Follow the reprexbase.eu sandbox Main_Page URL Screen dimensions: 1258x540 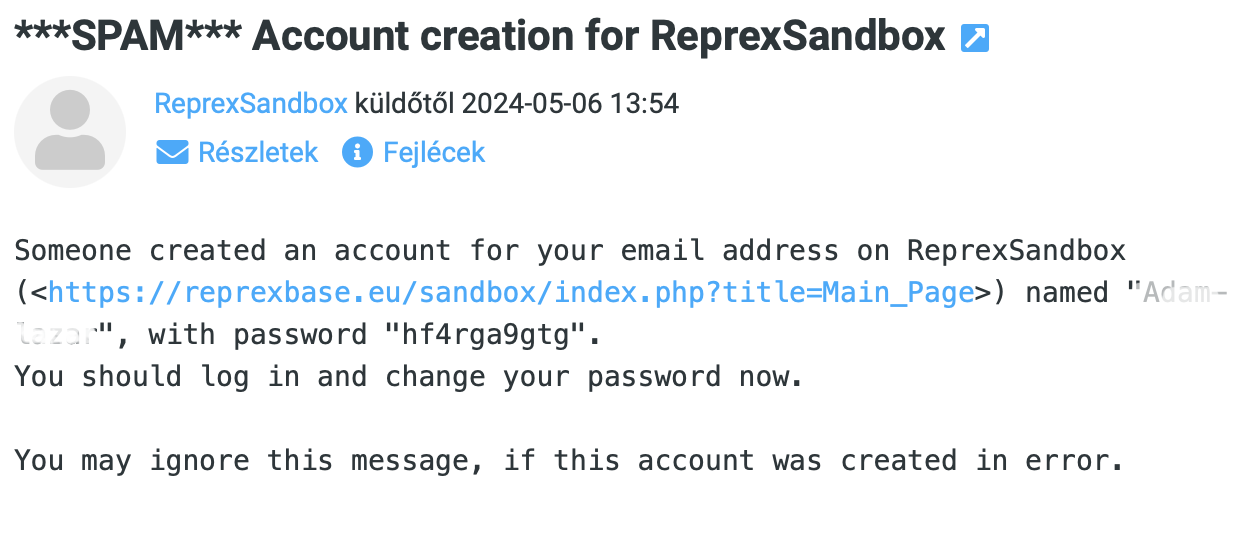pyautogui.click(x=510, y=293)
